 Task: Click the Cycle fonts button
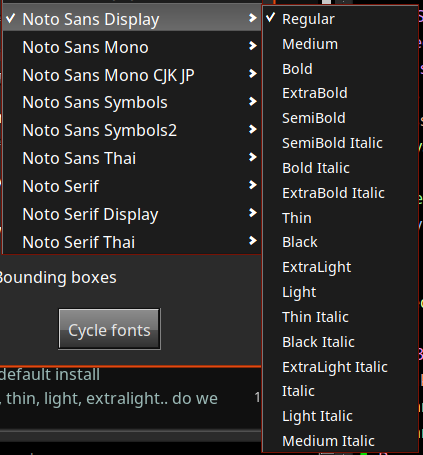point(109,329)
